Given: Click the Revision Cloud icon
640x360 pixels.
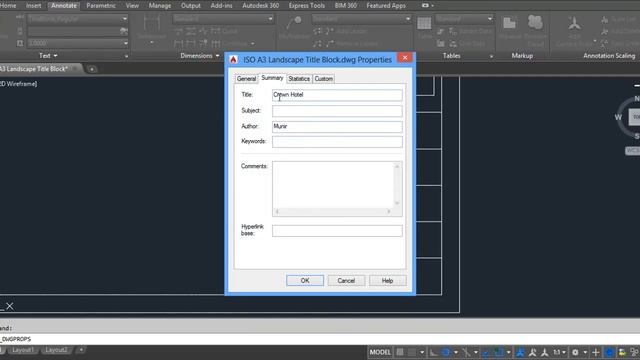Looking at the screenshot, I should (x=535, y=22).
